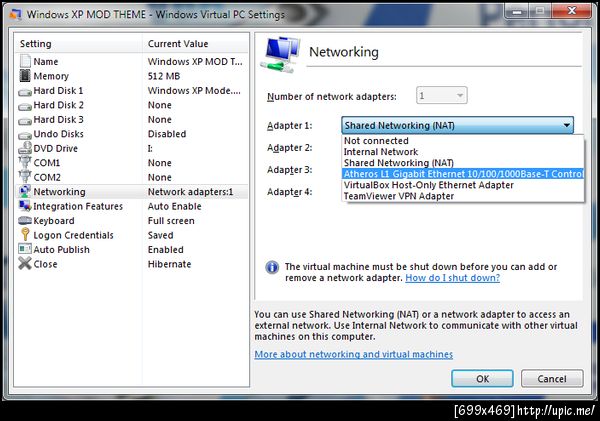Open Number of network adapters dropdown
The image size is (600, 421).
click(x=442, y=95)
